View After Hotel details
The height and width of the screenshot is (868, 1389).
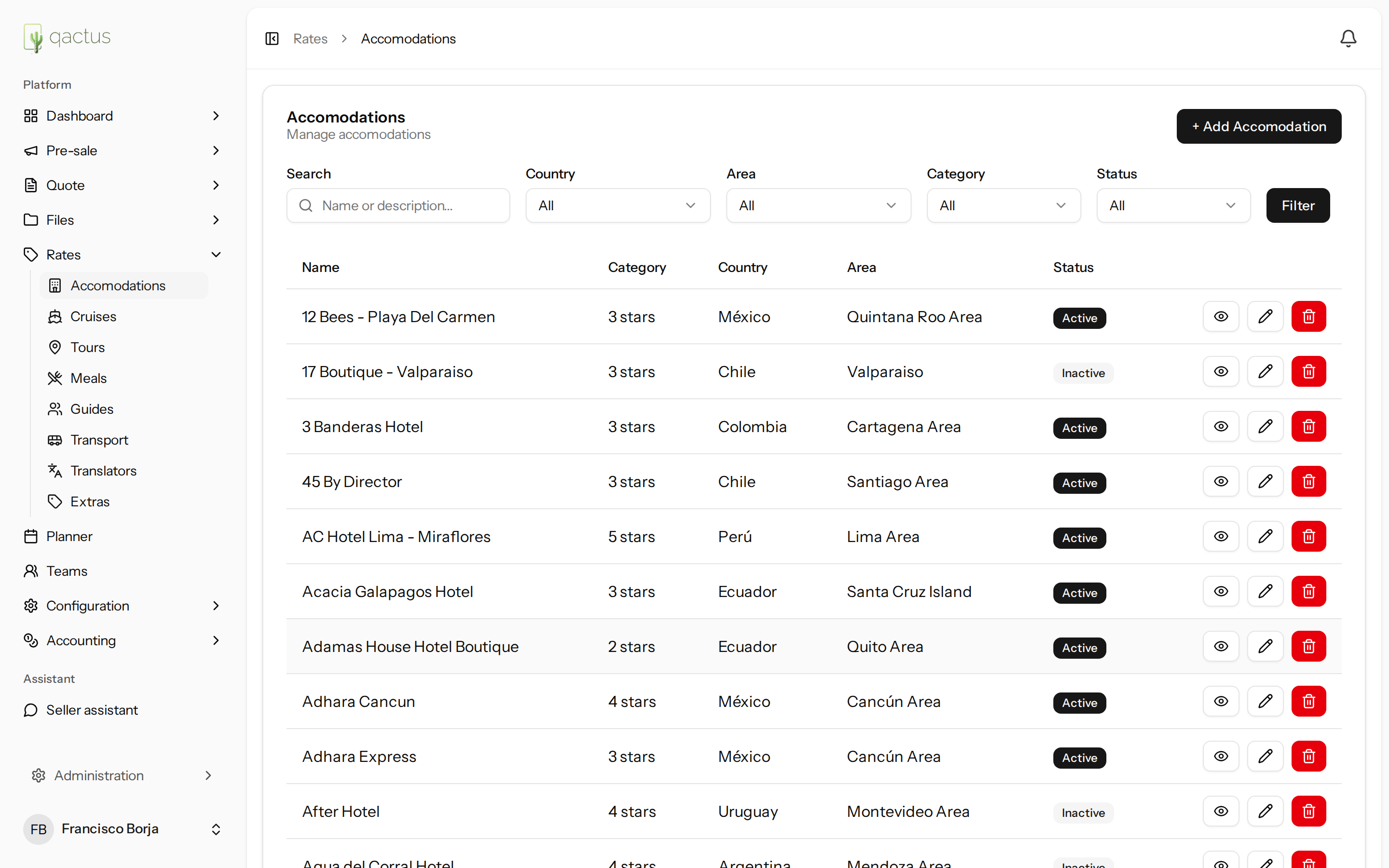pos(1221,811)
